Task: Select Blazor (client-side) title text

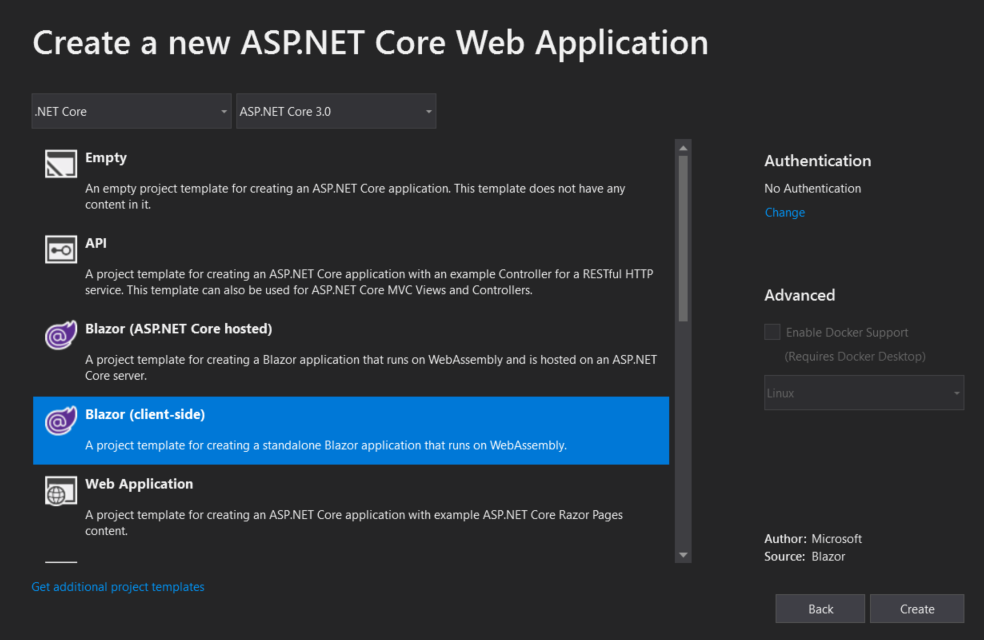Action: click(x=145, y=415)
